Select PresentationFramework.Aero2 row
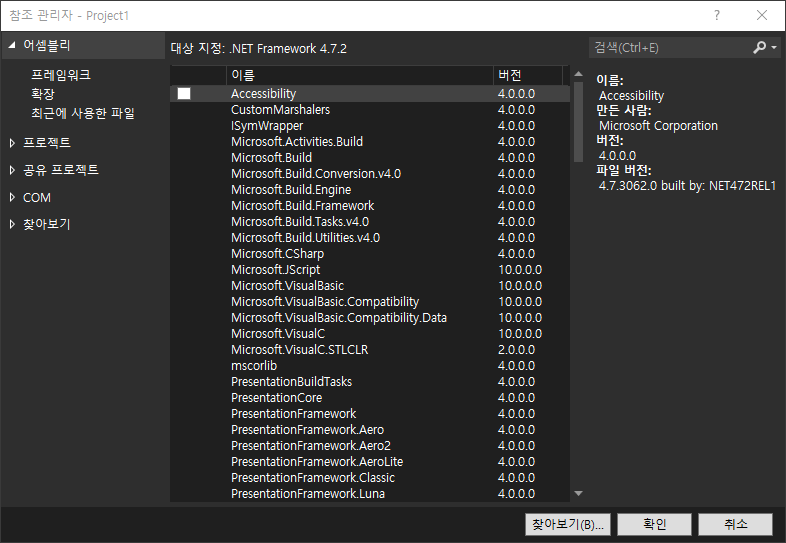 370,446
